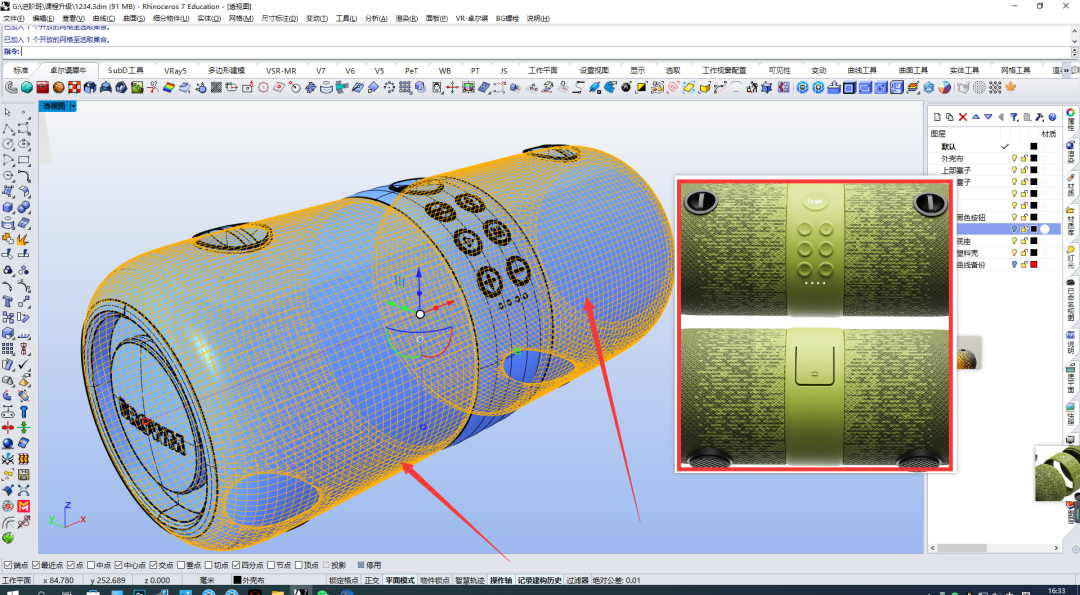
Task: Switch to the SubD工具 toolbar tab
Action: point(126,70)
